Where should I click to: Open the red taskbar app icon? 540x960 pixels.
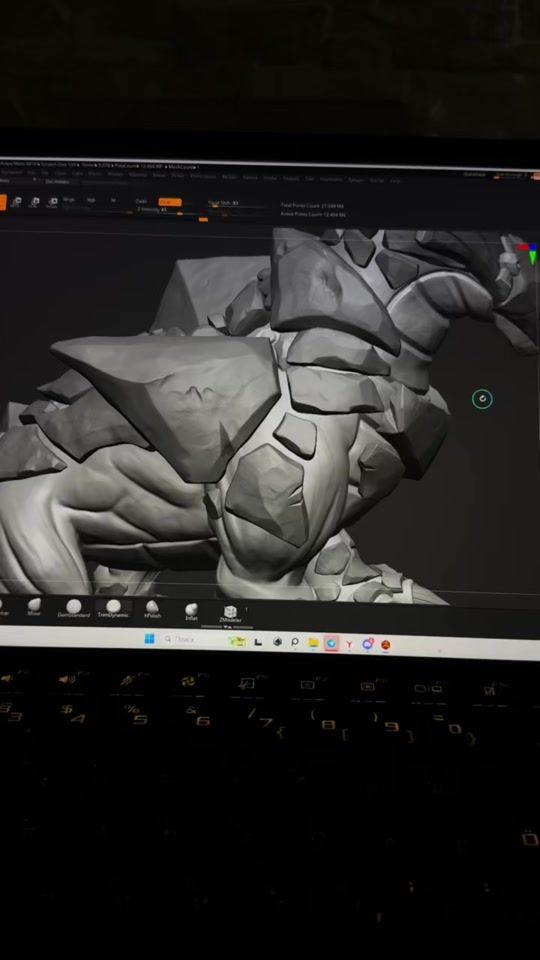(386, 645)
